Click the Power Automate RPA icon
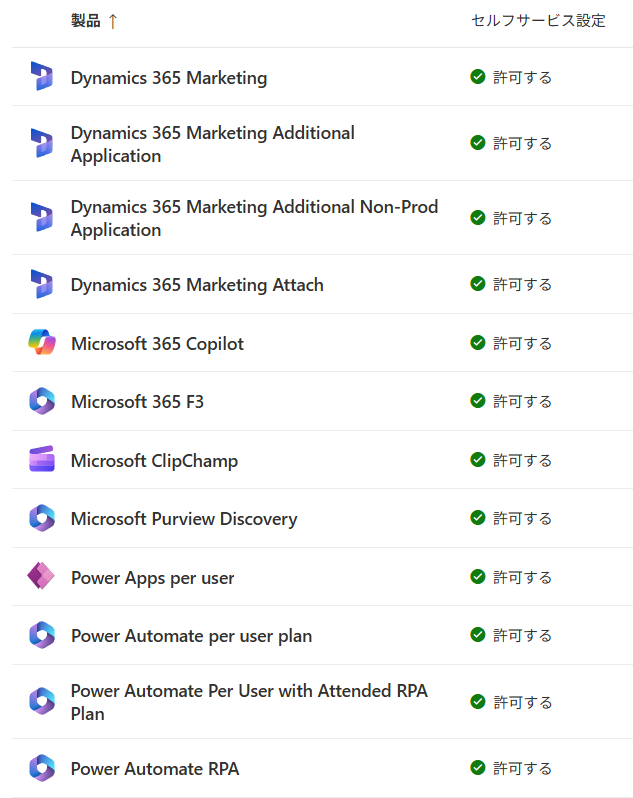The height and width of the screenshot is (798, 633). pos(42,768)
